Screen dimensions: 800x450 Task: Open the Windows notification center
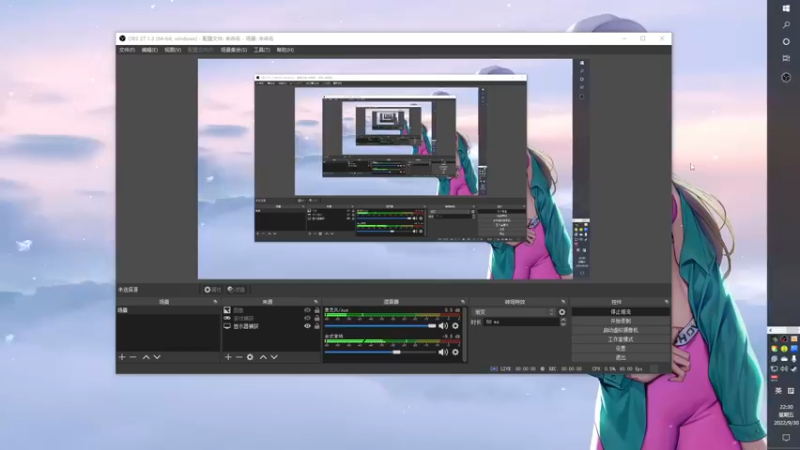click(786, 438)
